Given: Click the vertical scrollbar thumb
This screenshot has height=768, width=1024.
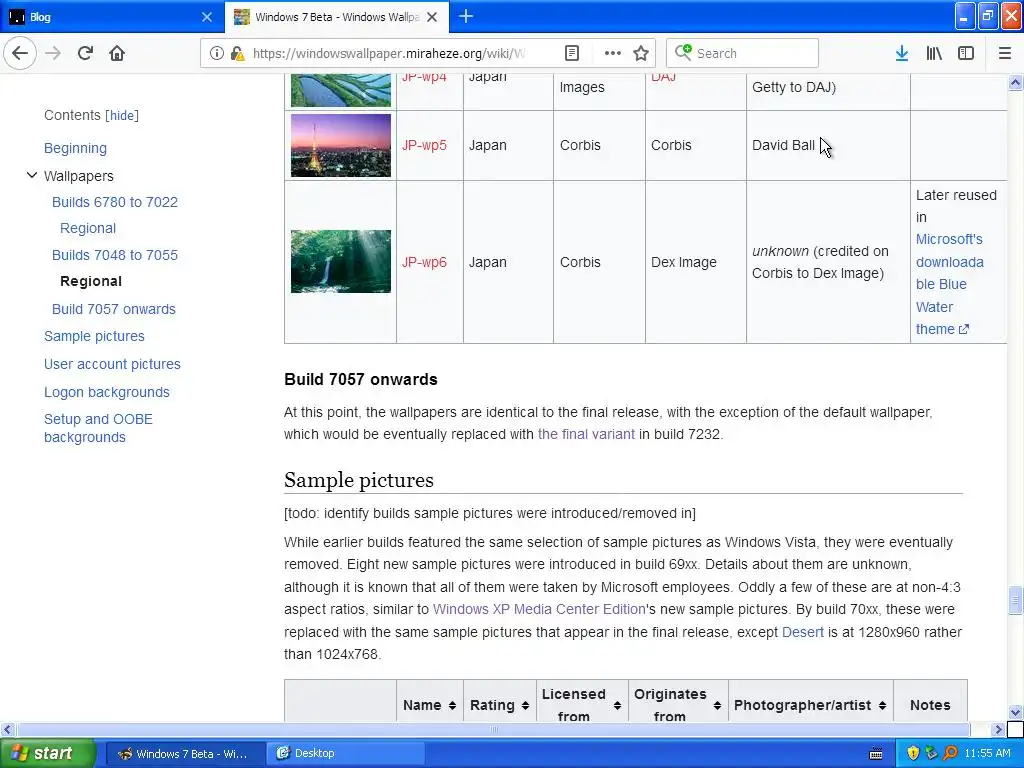Looking at the screenshot, I should [1015, 601].
